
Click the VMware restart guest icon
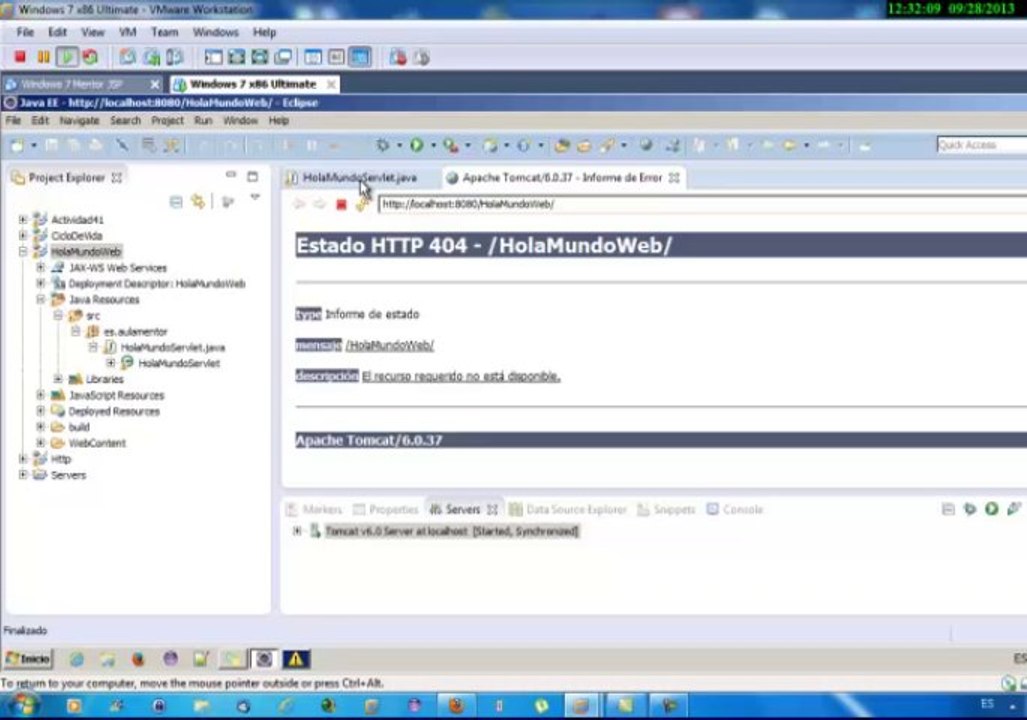tap(90, 57)
